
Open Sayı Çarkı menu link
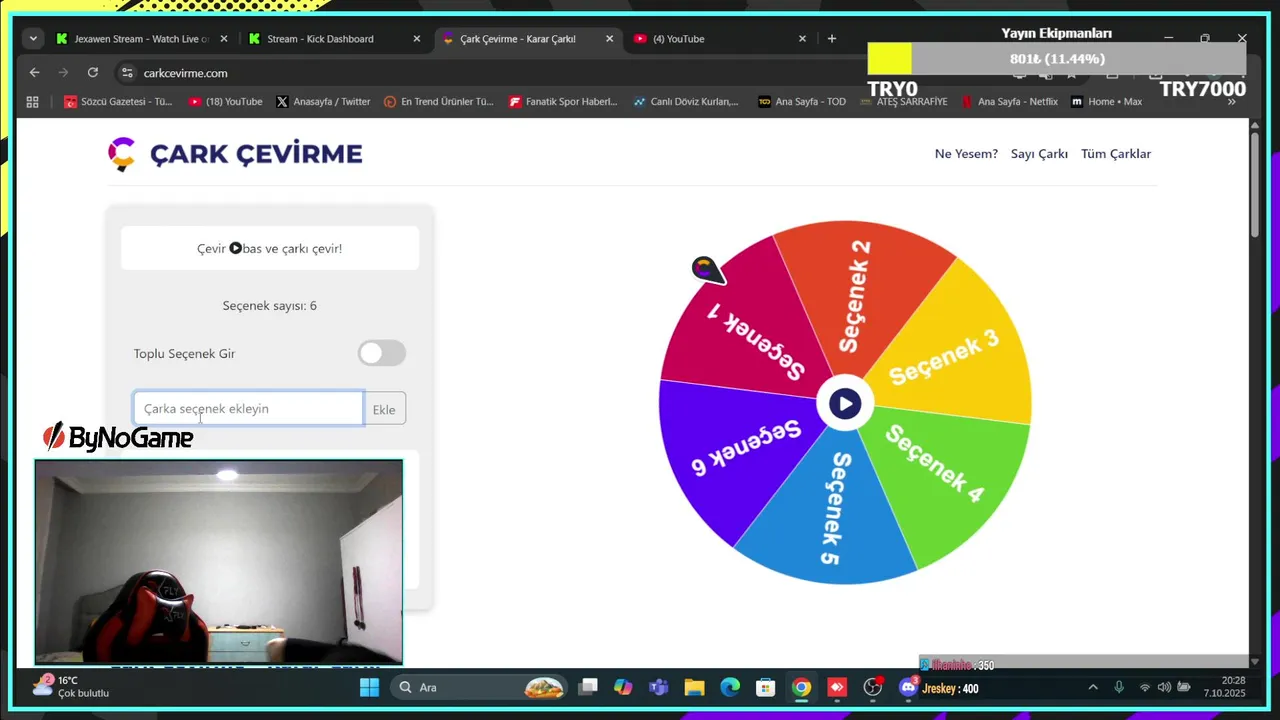(x=1039, y=154)
